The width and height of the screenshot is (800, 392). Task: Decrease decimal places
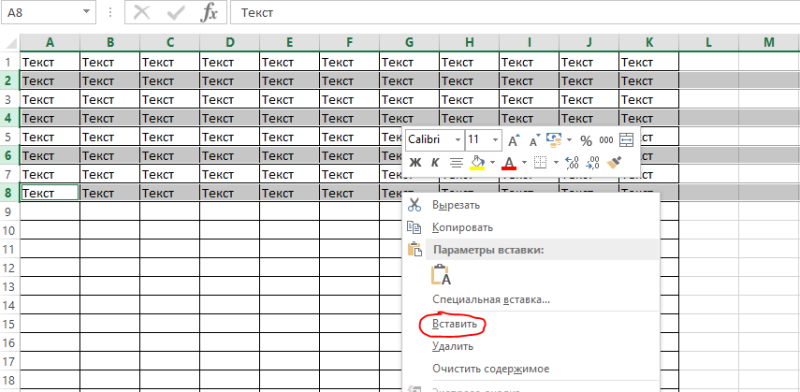[593, 163]
